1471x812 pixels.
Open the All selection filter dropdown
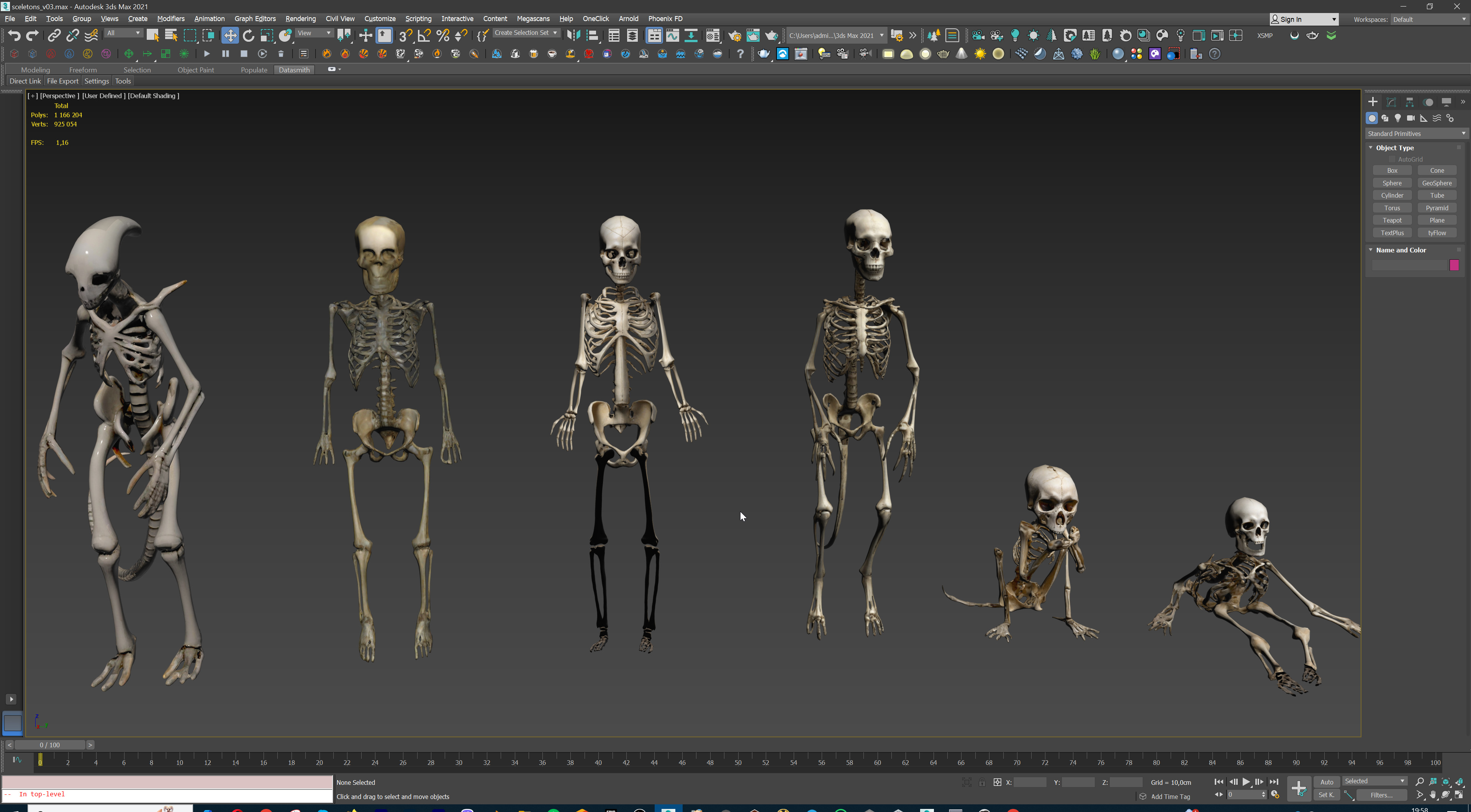pyautogui.click(x=123, y=33)
